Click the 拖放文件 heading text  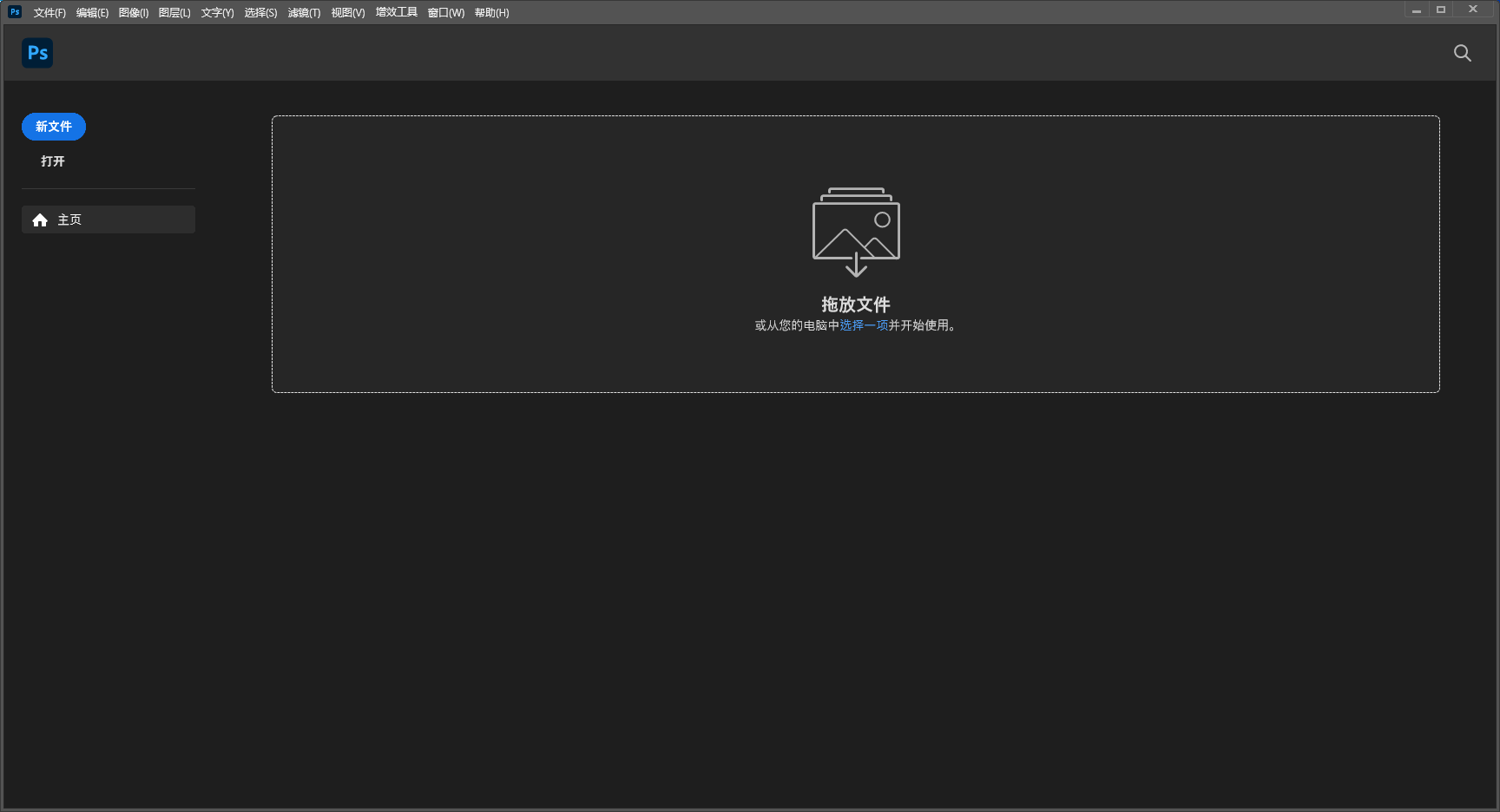856,304
